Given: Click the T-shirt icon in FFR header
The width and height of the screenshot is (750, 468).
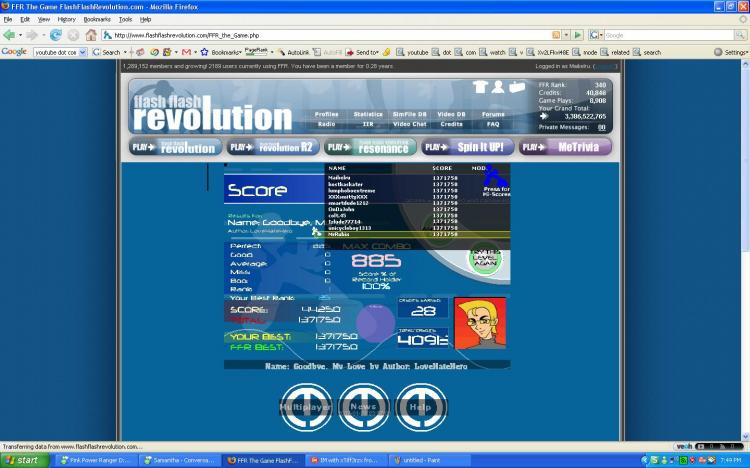Looking at the screenshot, I should click(480, 87).
